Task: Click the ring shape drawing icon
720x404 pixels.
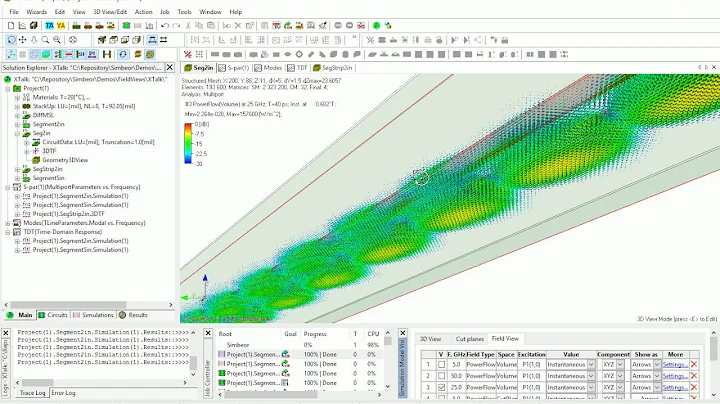Action: coord(299,54)
